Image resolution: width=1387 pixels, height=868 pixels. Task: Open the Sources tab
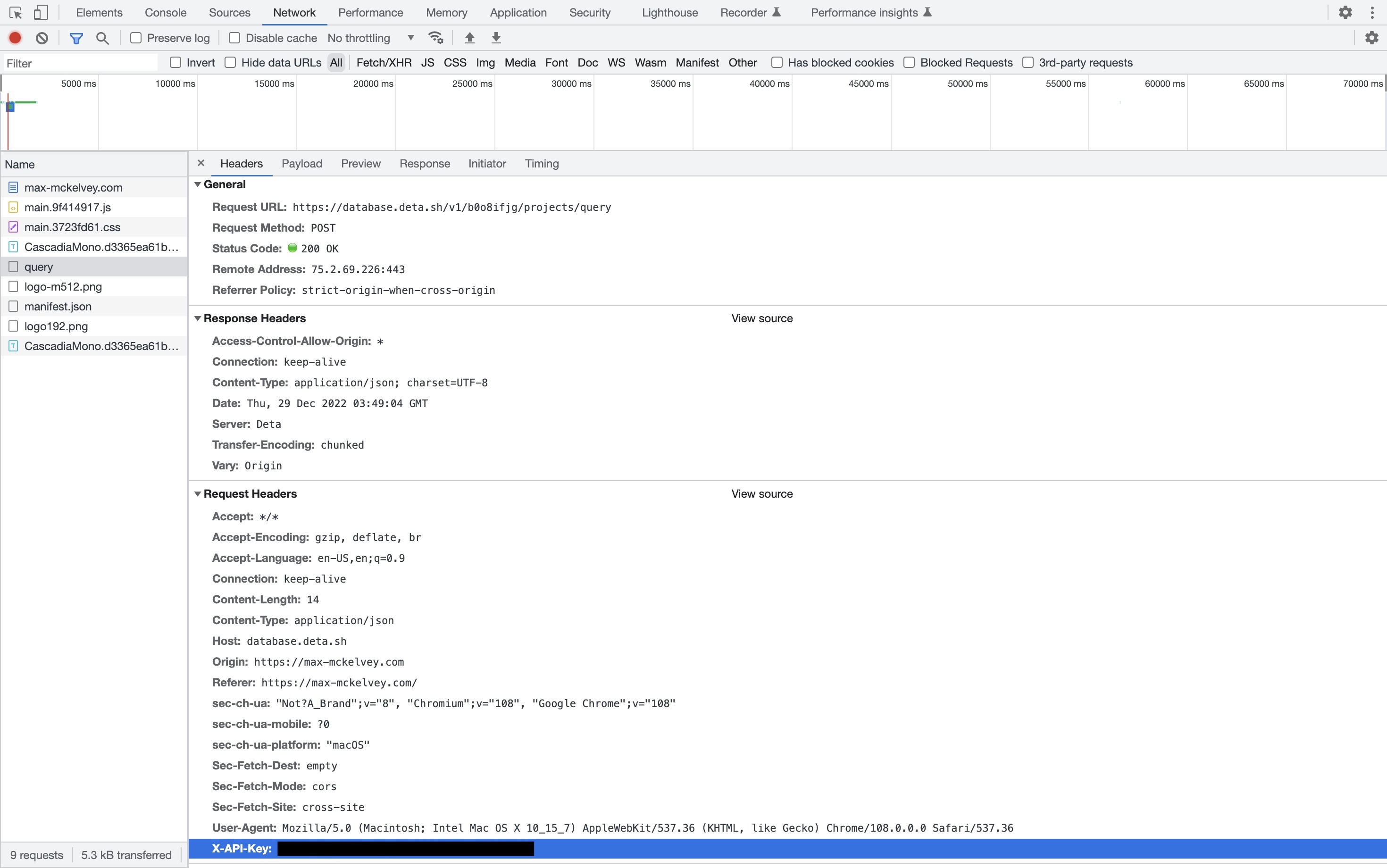click(x=229, y=13)
